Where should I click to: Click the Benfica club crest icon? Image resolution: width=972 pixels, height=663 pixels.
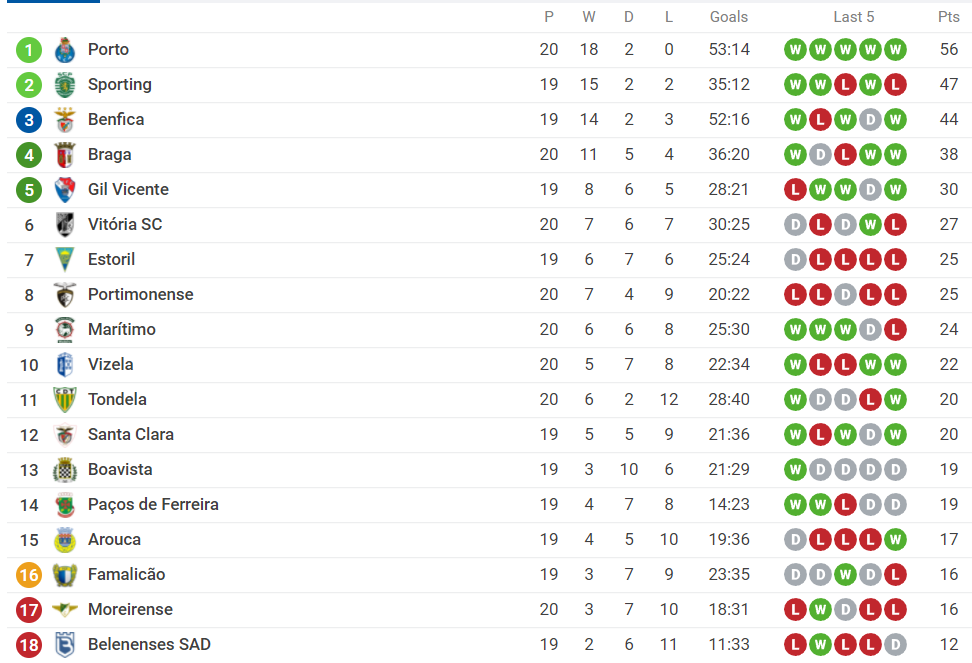tap(65, 120)
